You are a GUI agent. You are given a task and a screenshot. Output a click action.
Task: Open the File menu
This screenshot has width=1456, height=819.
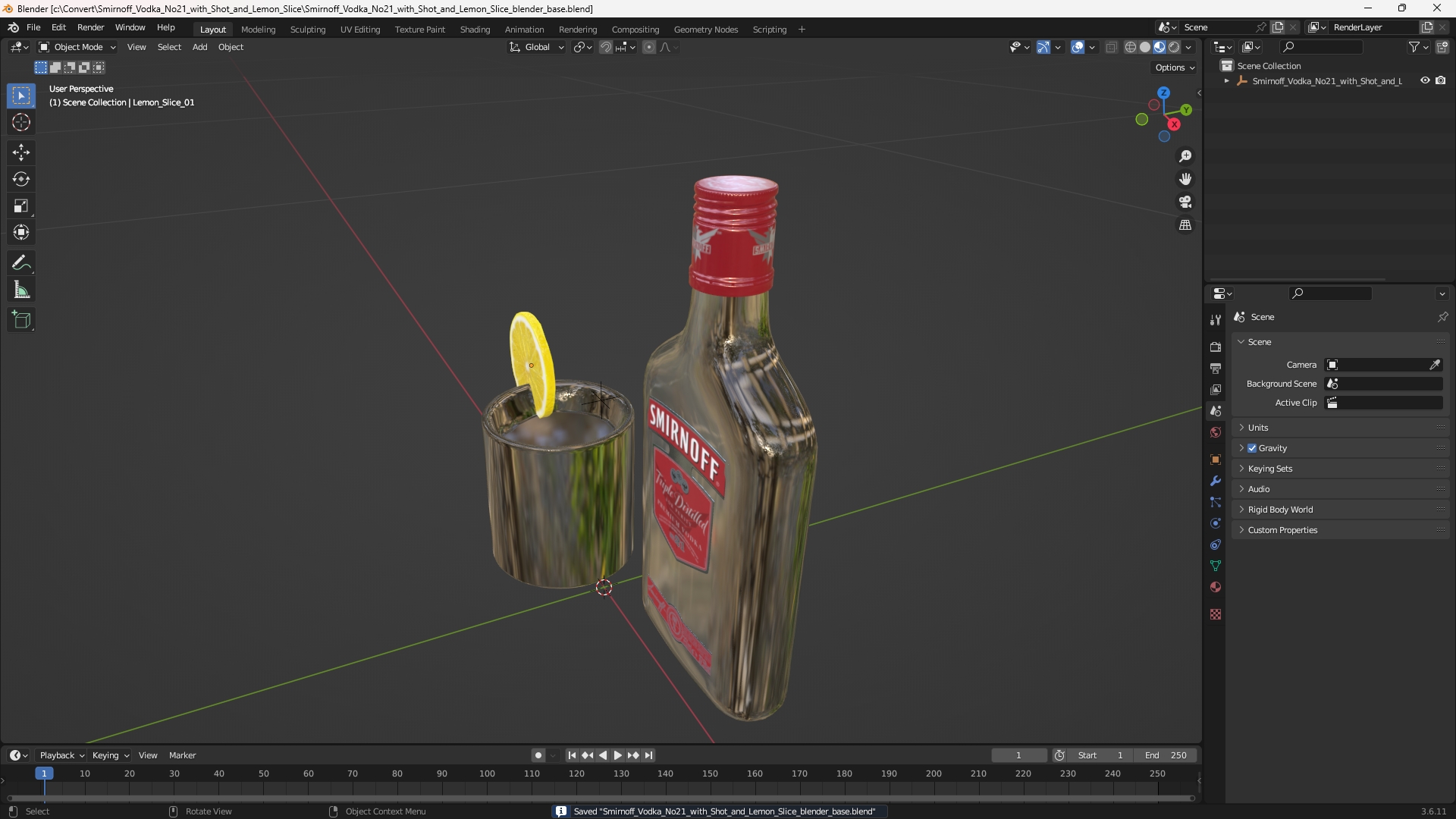[x=33, y=27]
